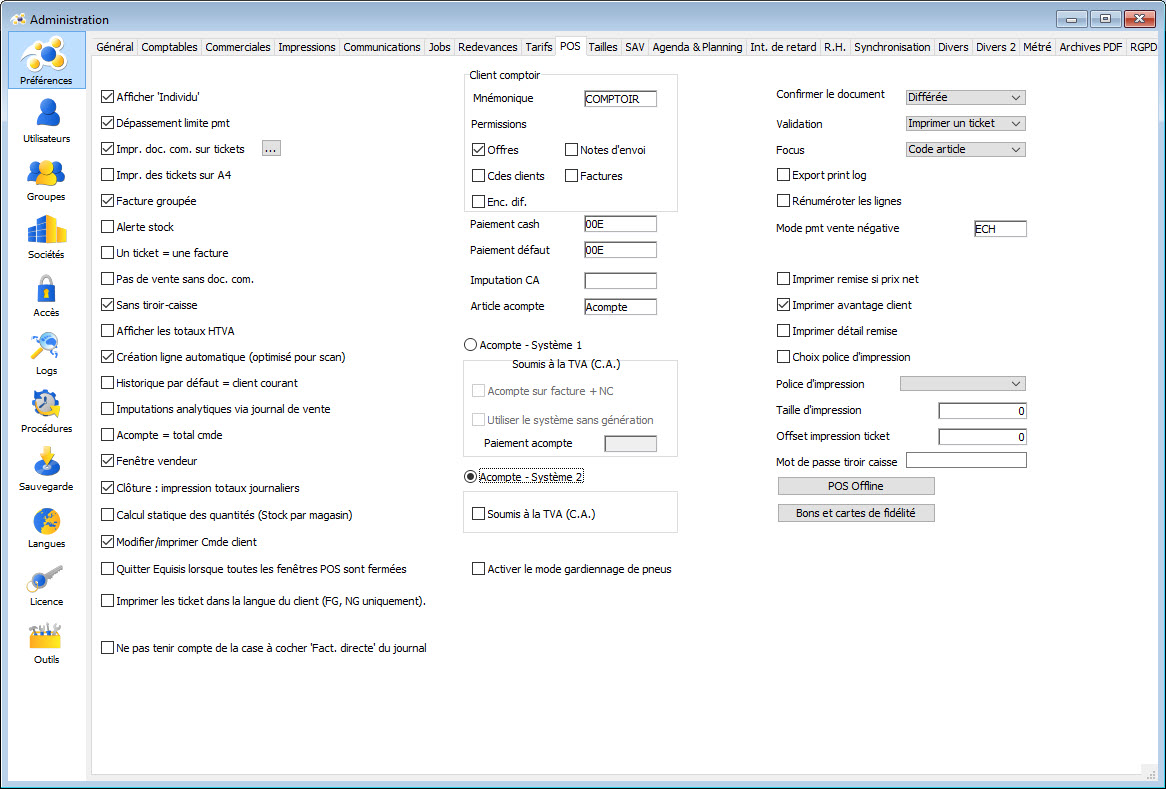The image size is (1166, 789).
Task: Click the Sauvegarde backup icon
Action: [47, 462]
